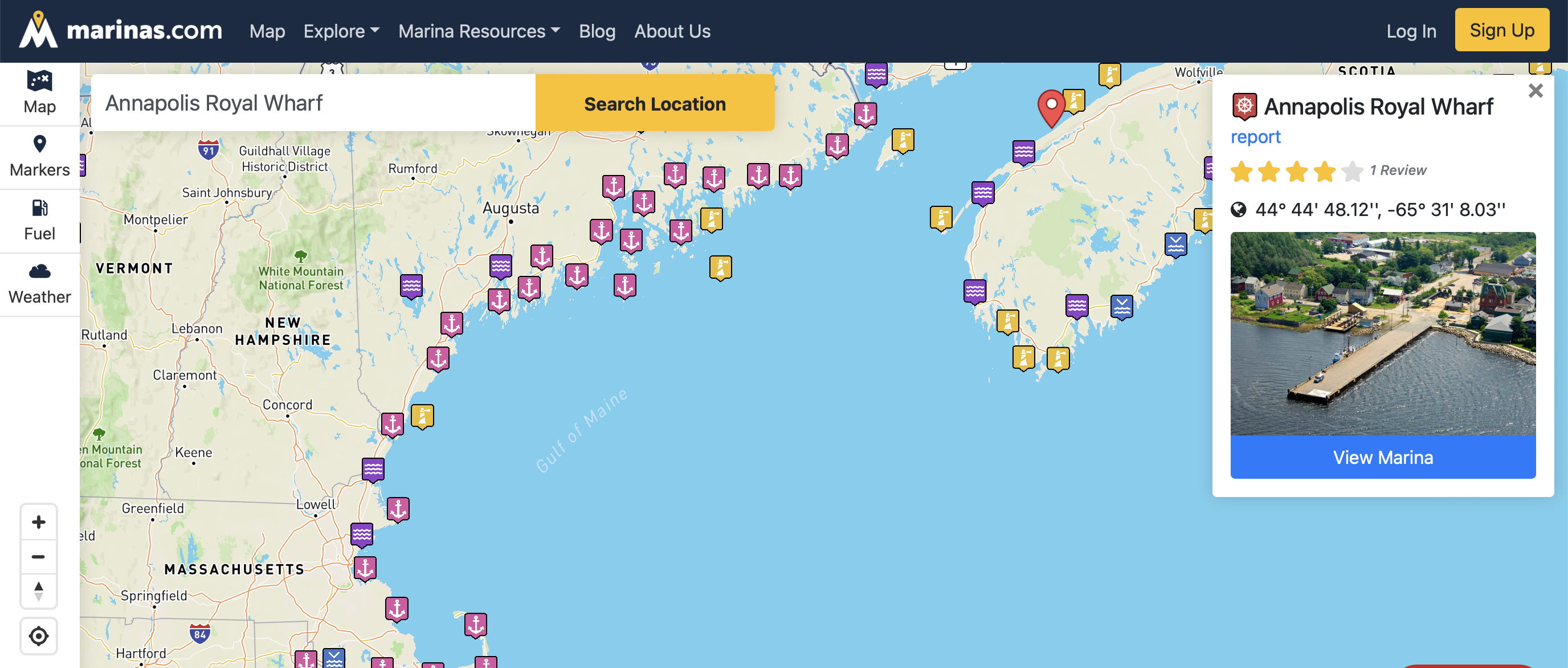The height and width of the screenshot is (668, 1568).
Task: Click the red selected location pin
Action: 1051,108
